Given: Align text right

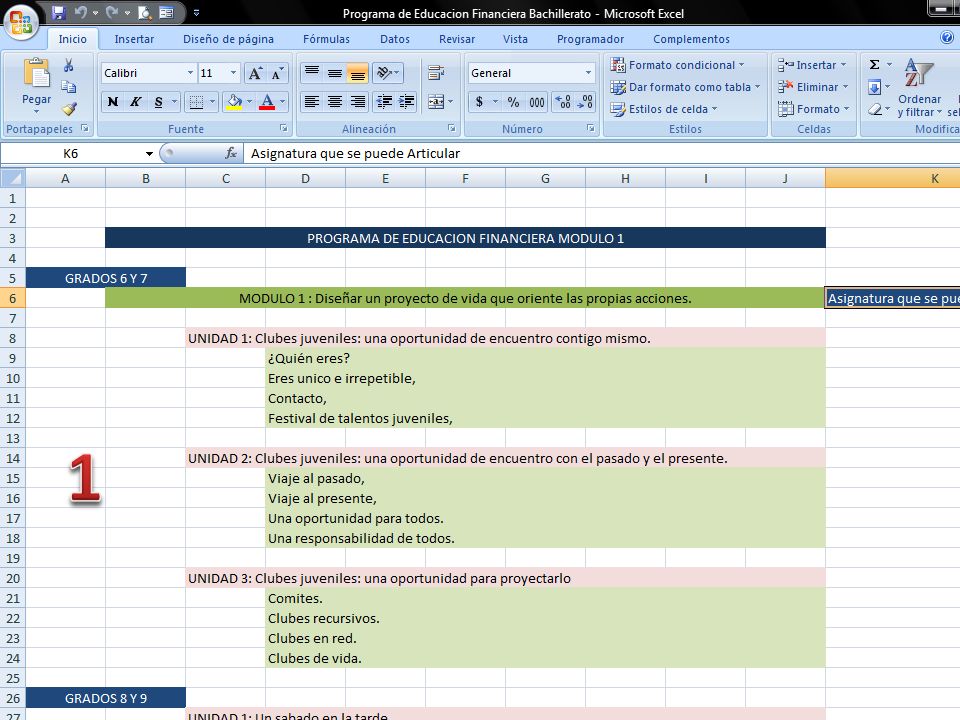Looking at the screenshot, I should [x=358, y=102].
